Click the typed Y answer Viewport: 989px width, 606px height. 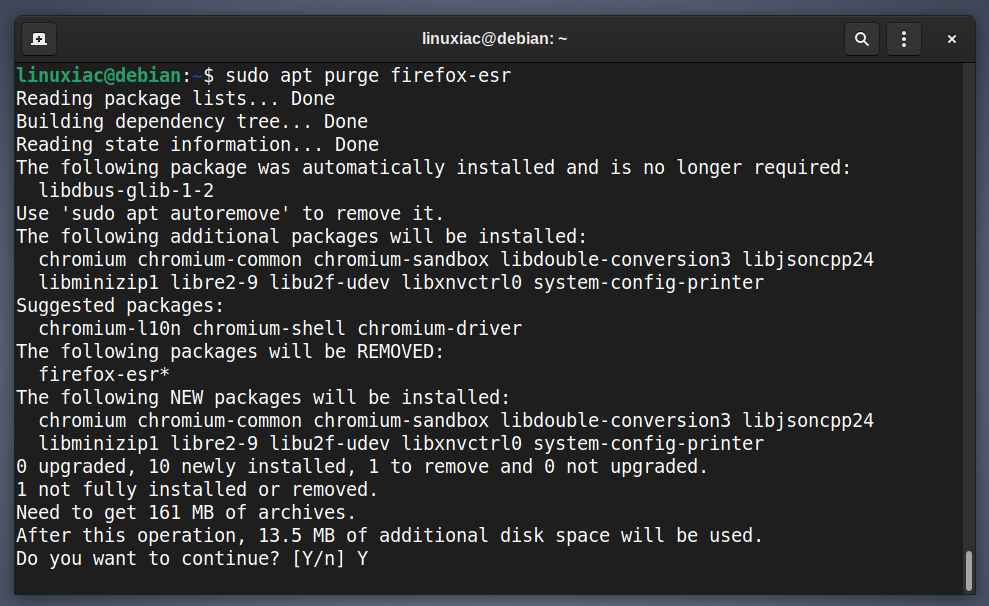click(362, 559)
